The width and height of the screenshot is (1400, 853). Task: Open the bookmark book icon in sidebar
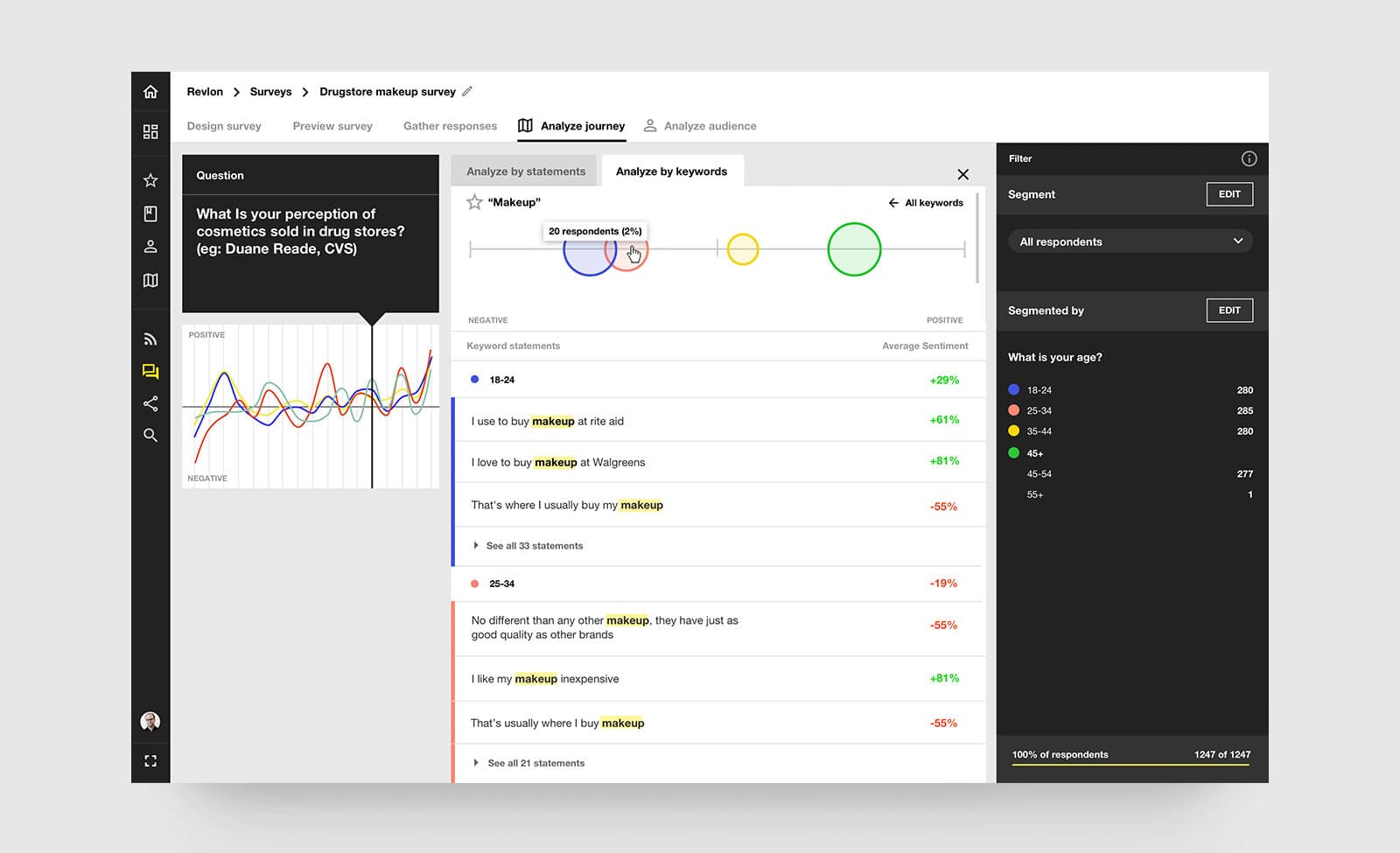150,213
